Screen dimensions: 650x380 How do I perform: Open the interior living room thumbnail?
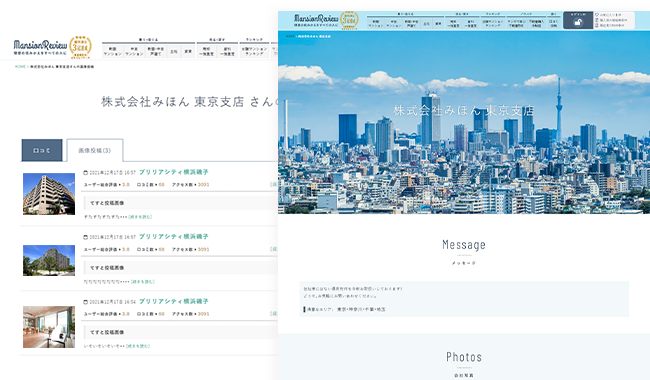[x=49, y=327]
